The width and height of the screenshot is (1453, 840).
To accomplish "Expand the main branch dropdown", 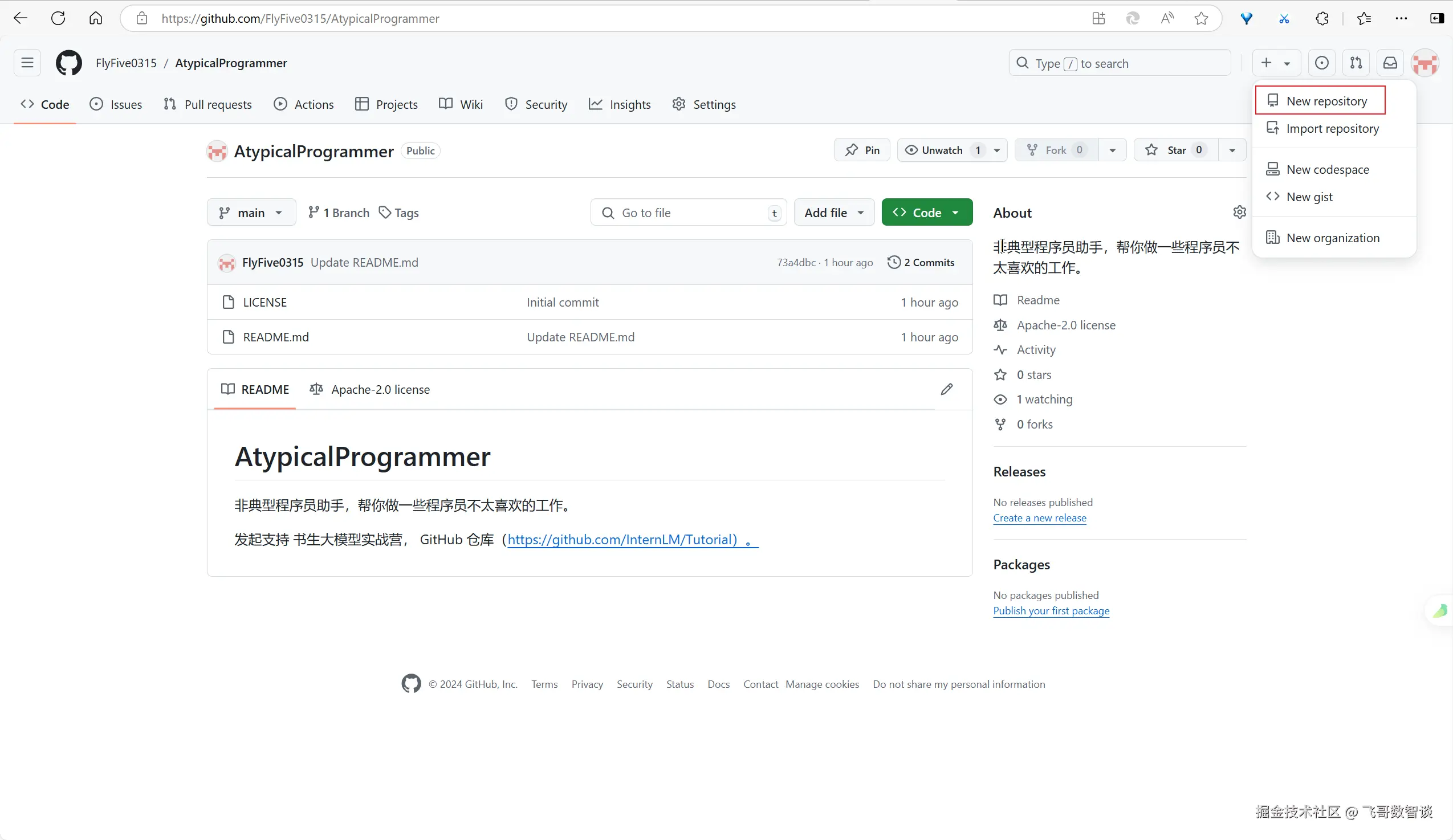I will (x=251, y=213).
